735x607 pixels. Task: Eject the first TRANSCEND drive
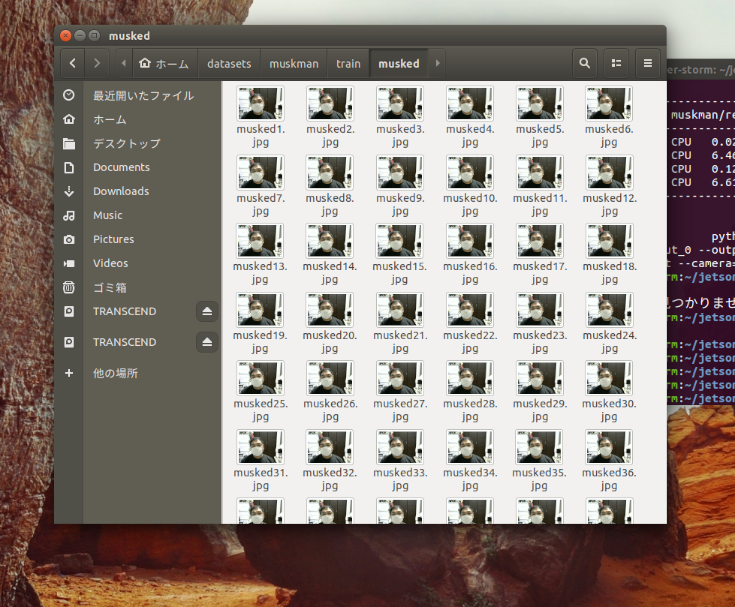(x=207, y=312)
